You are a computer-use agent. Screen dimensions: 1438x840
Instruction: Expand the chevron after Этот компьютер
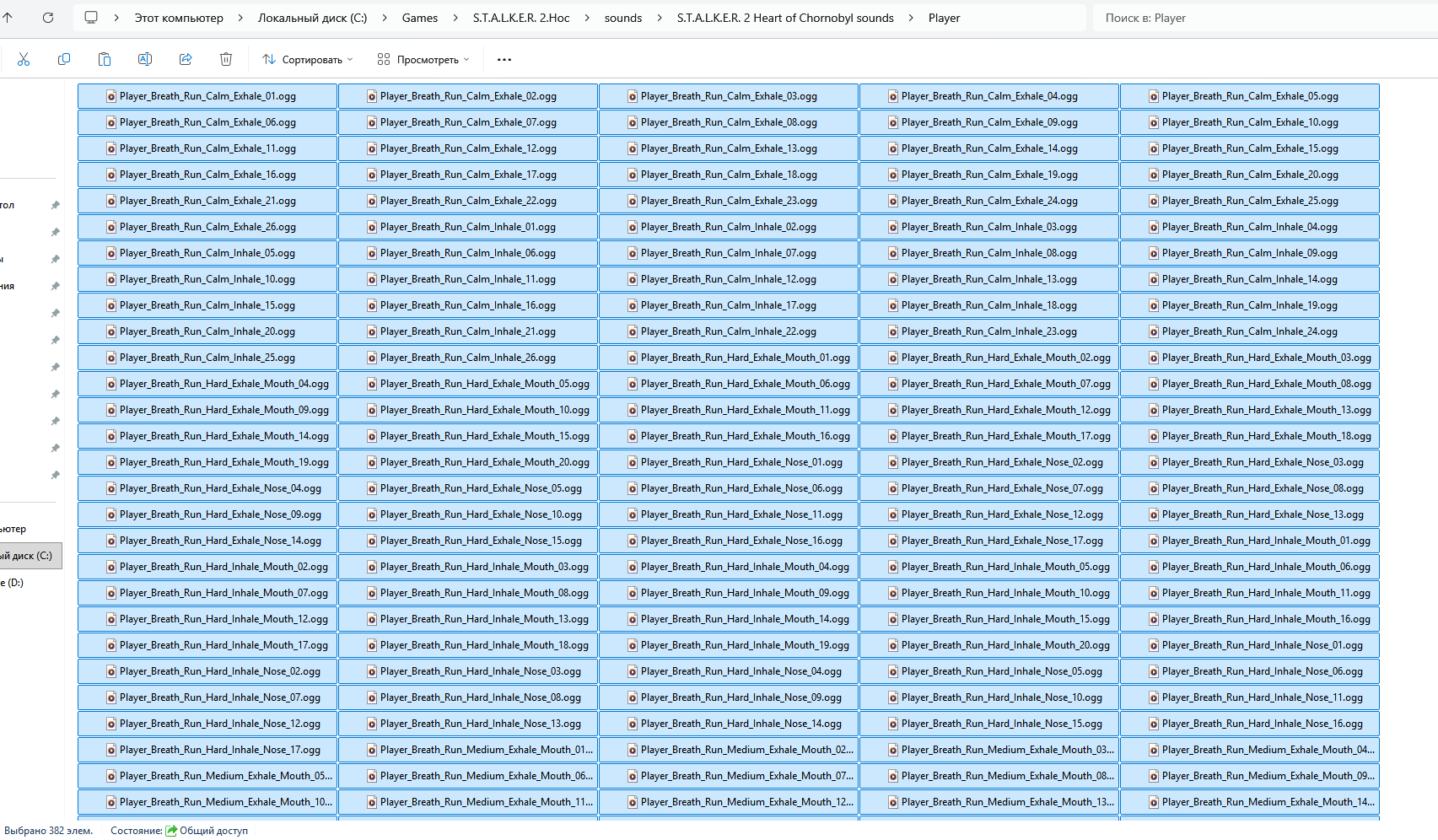pos(240,18)
